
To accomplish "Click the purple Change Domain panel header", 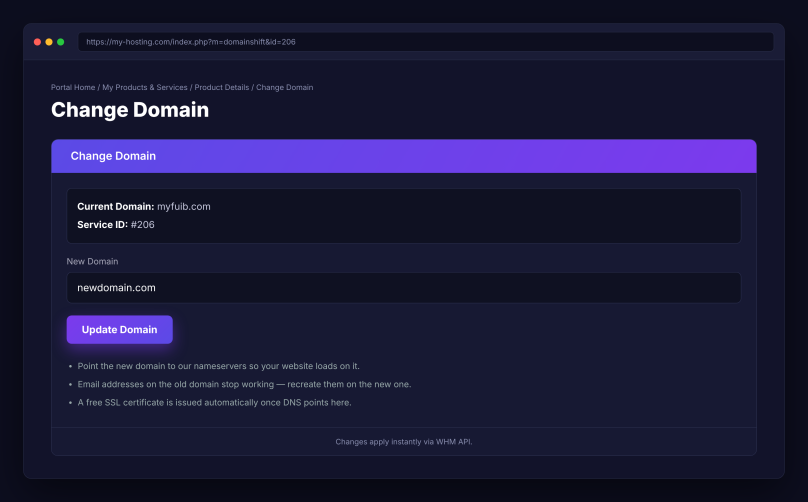I will (x=403, y=156).
